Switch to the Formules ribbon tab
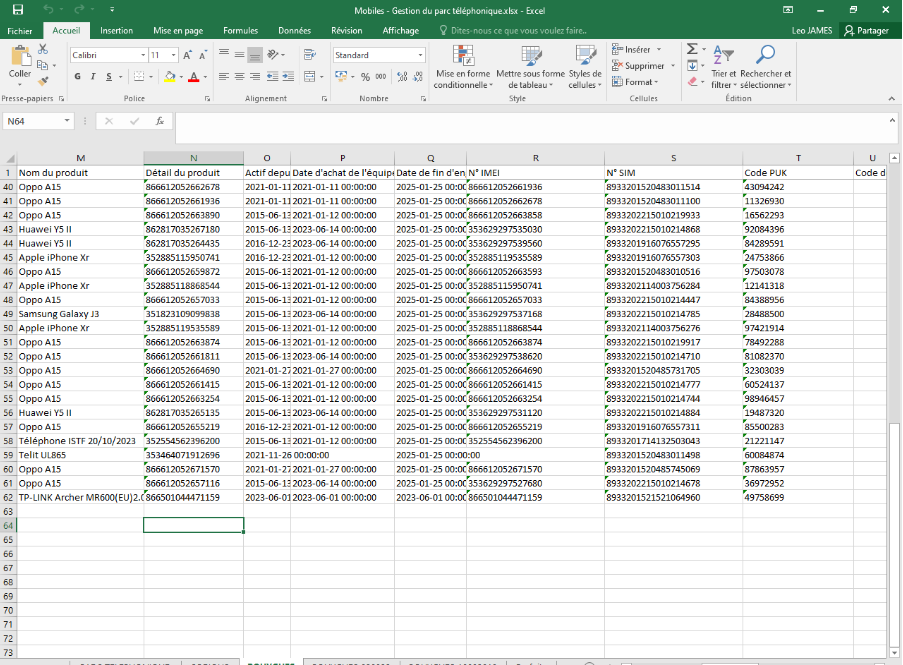Viewport: 903px width, 665px height. 240,31
